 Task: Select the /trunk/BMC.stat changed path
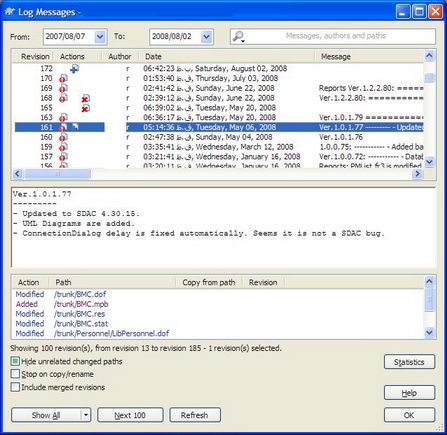(x=81, y=324)
